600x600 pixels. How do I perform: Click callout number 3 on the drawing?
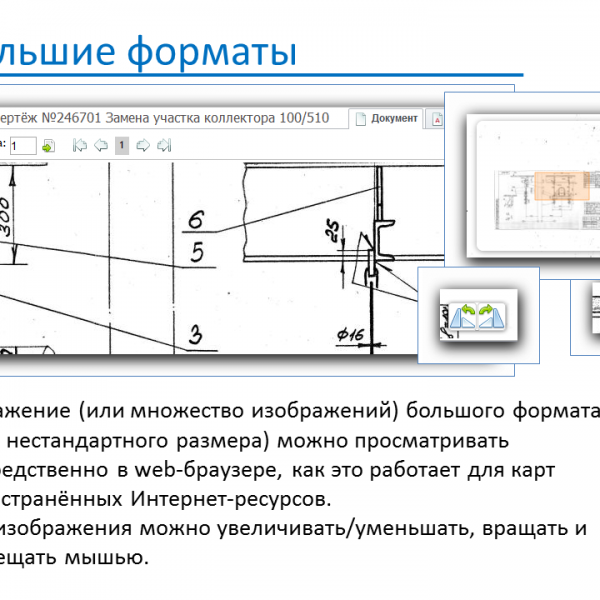click(197, 334)
